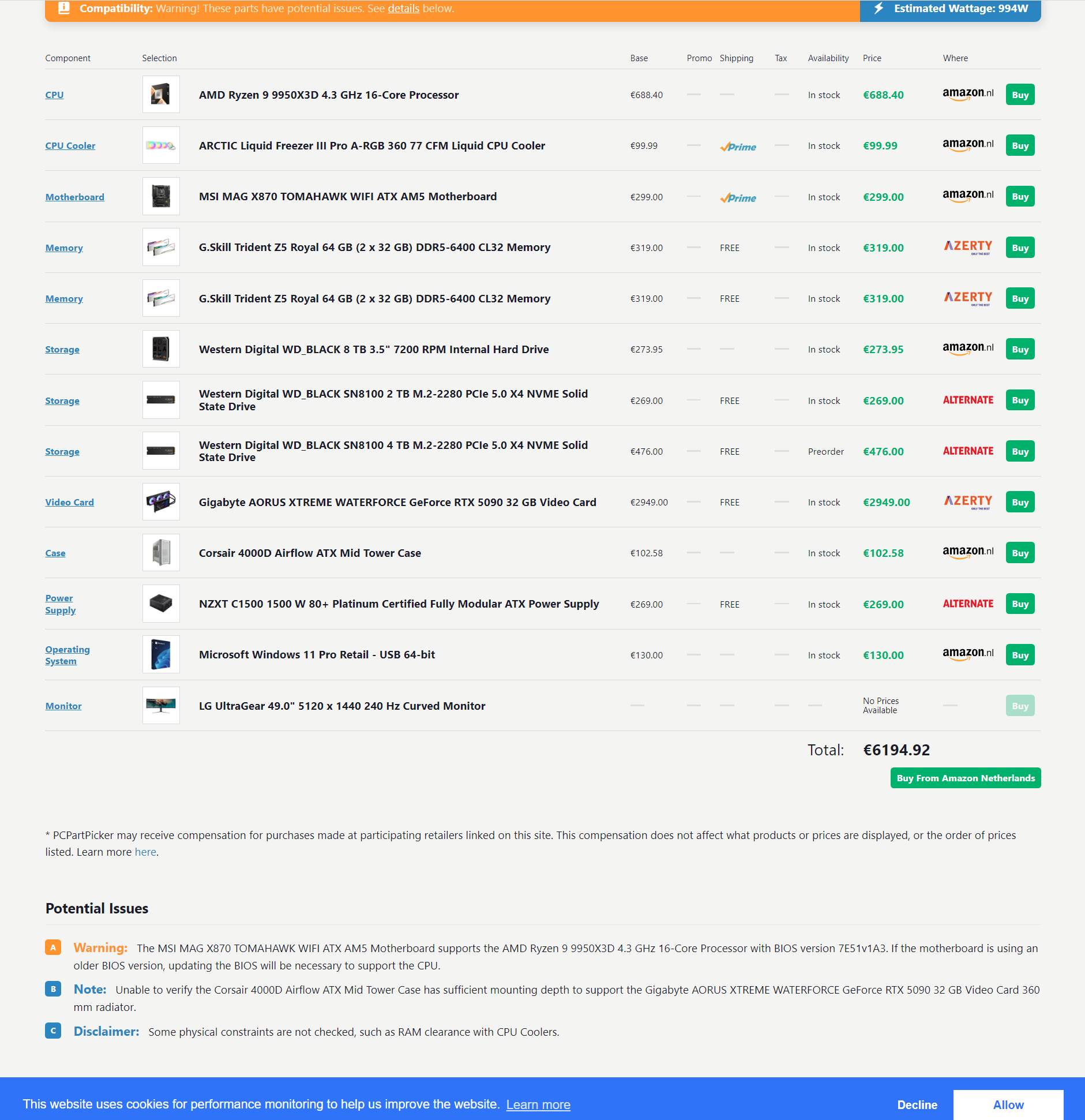Click the 'here' link in compensation notice

[x=145, y=852]
